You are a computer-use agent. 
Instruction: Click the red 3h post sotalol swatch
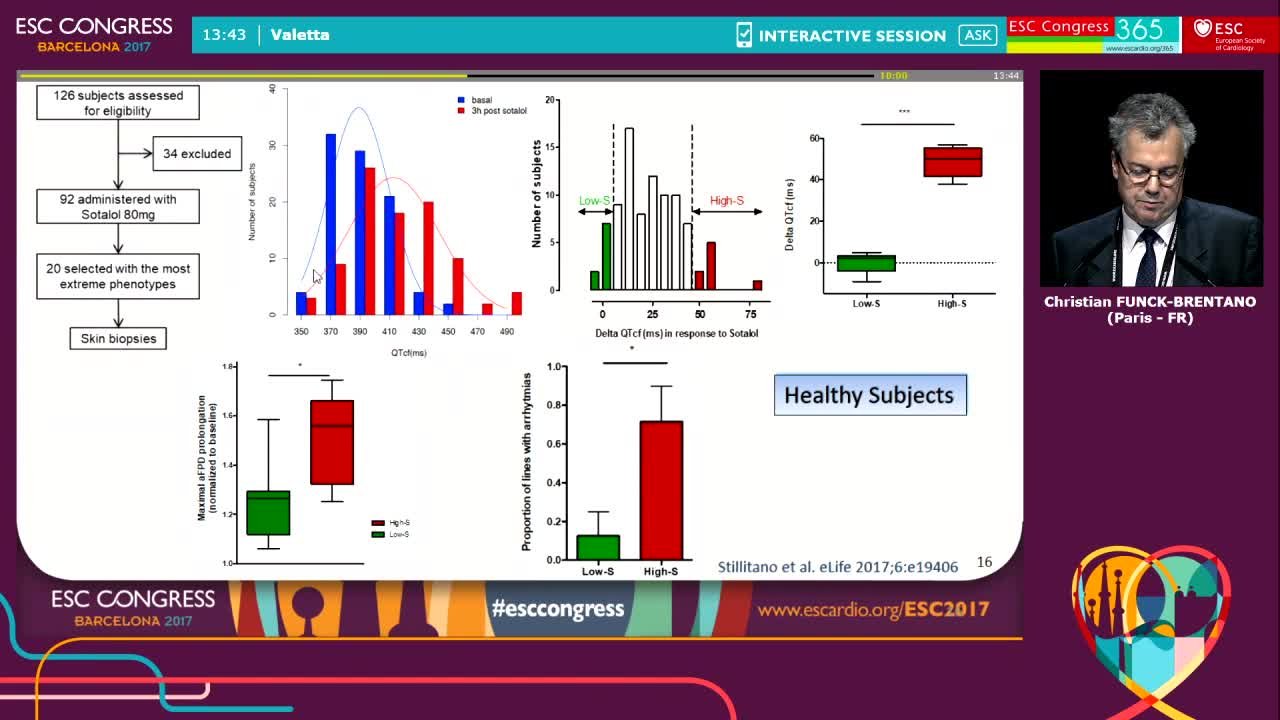coord(461,110)
